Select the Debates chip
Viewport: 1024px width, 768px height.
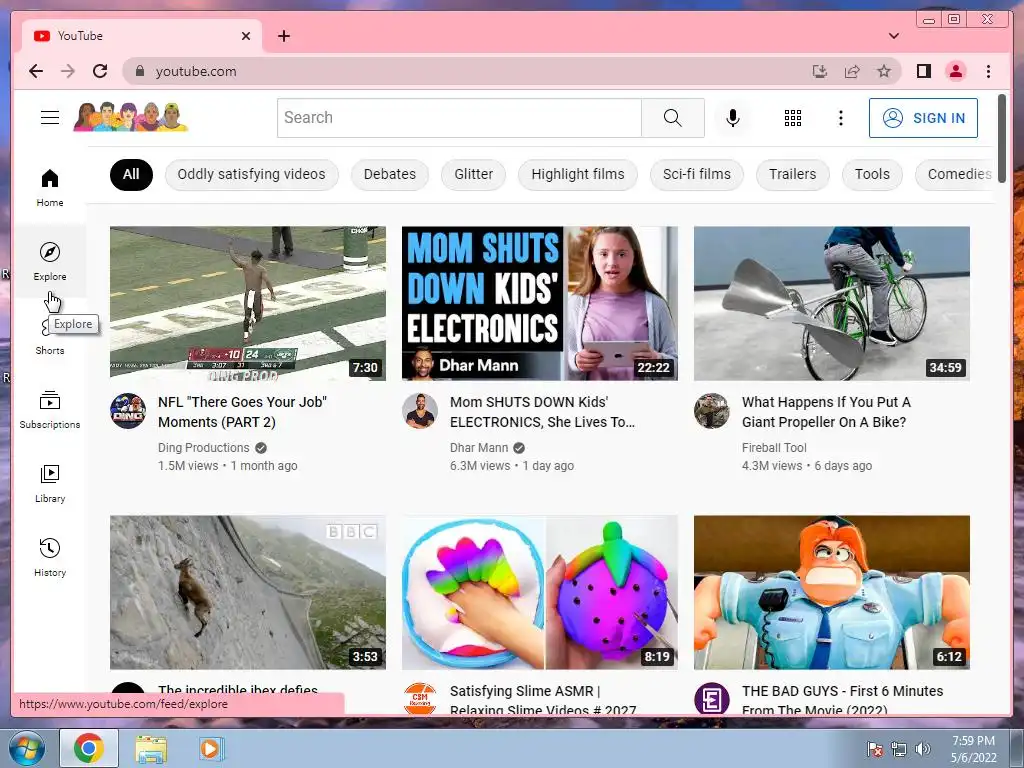click(390, 174)
